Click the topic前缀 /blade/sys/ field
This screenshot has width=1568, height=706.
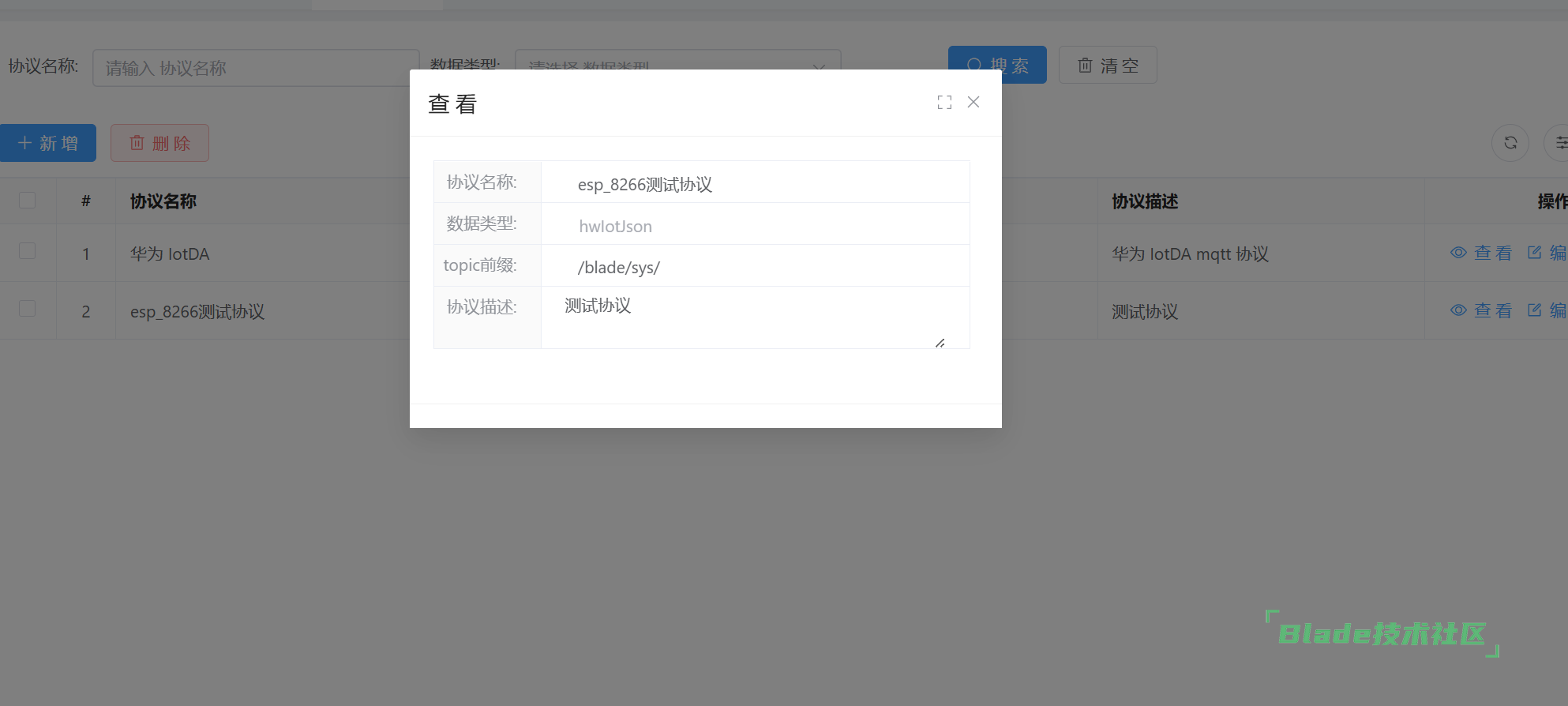click(x=755, y=266)
